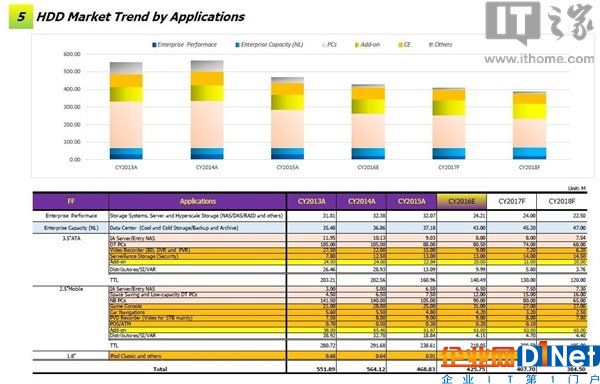600x384 pixels.
Task: Click the Applications table header
Action: (x=197, y=202)
